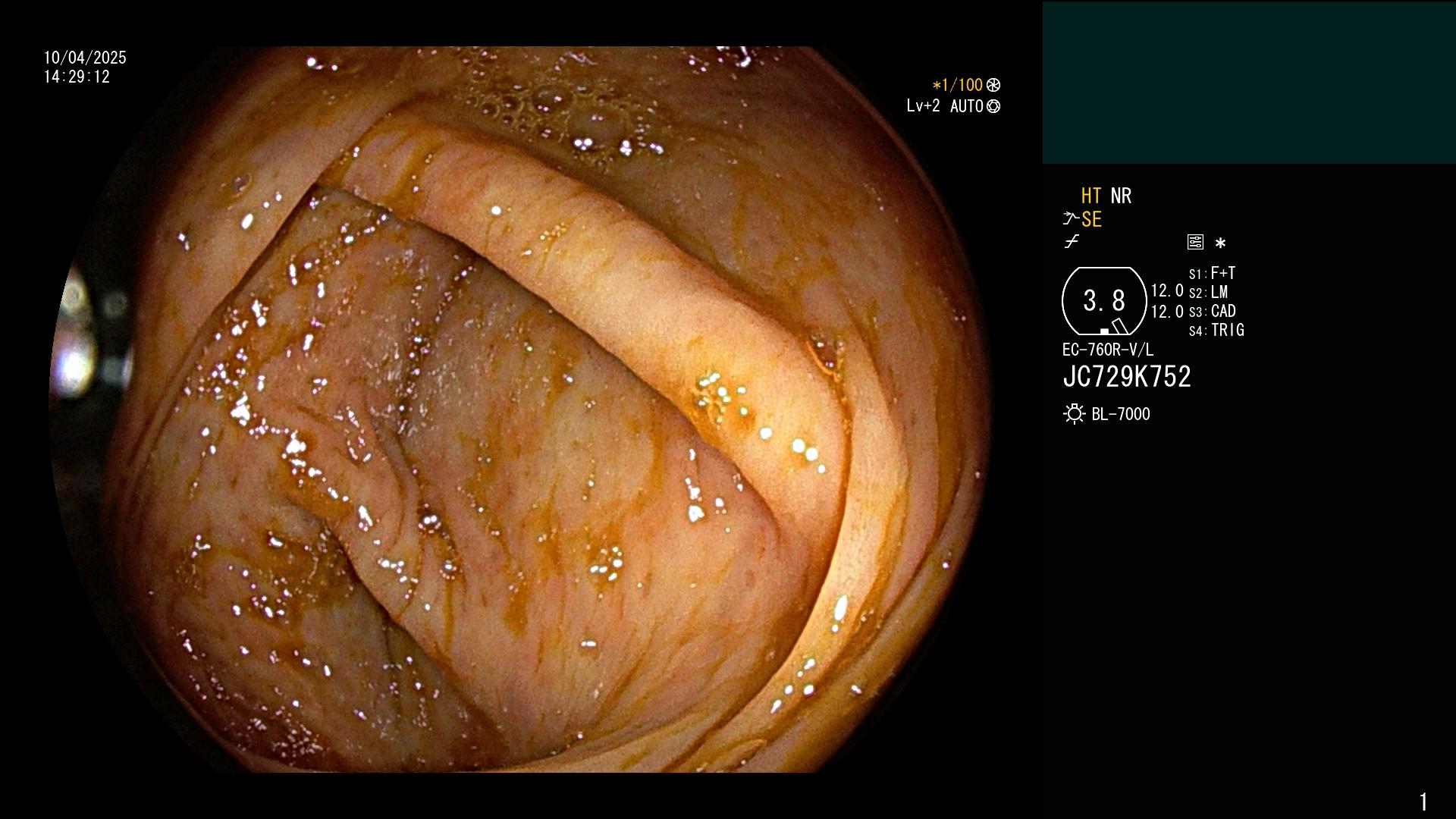Click the BL-7000 light source label

[1121, 414]
